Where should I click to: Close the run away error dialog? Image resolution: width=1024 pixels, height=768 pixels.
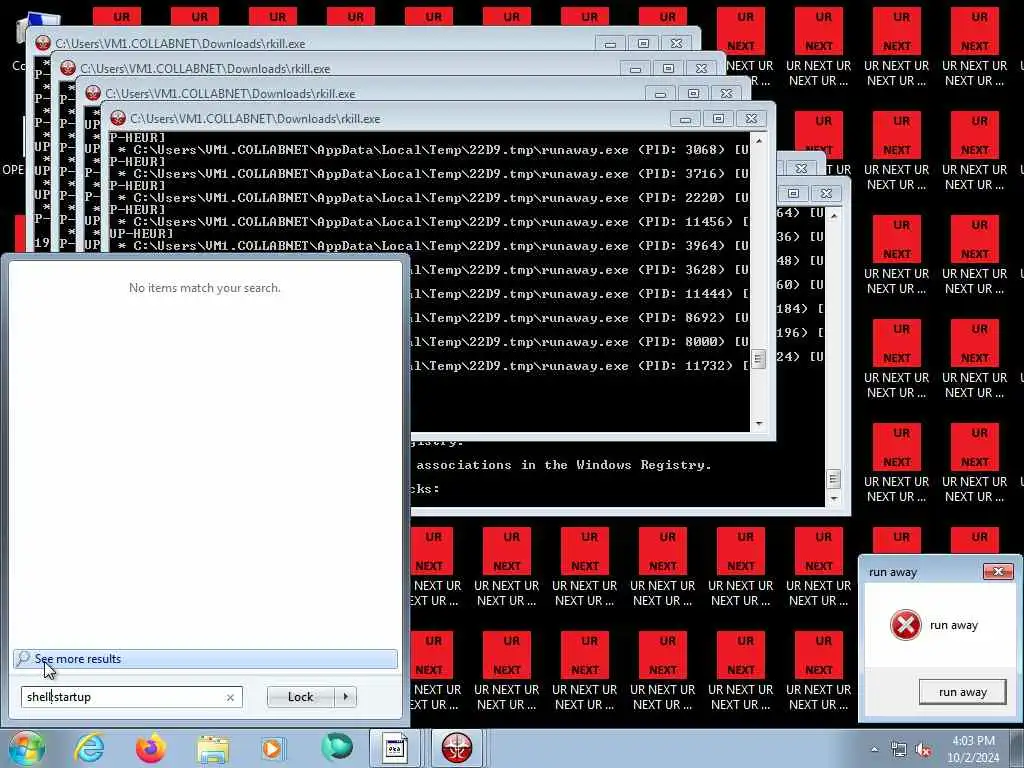point(998,571)
